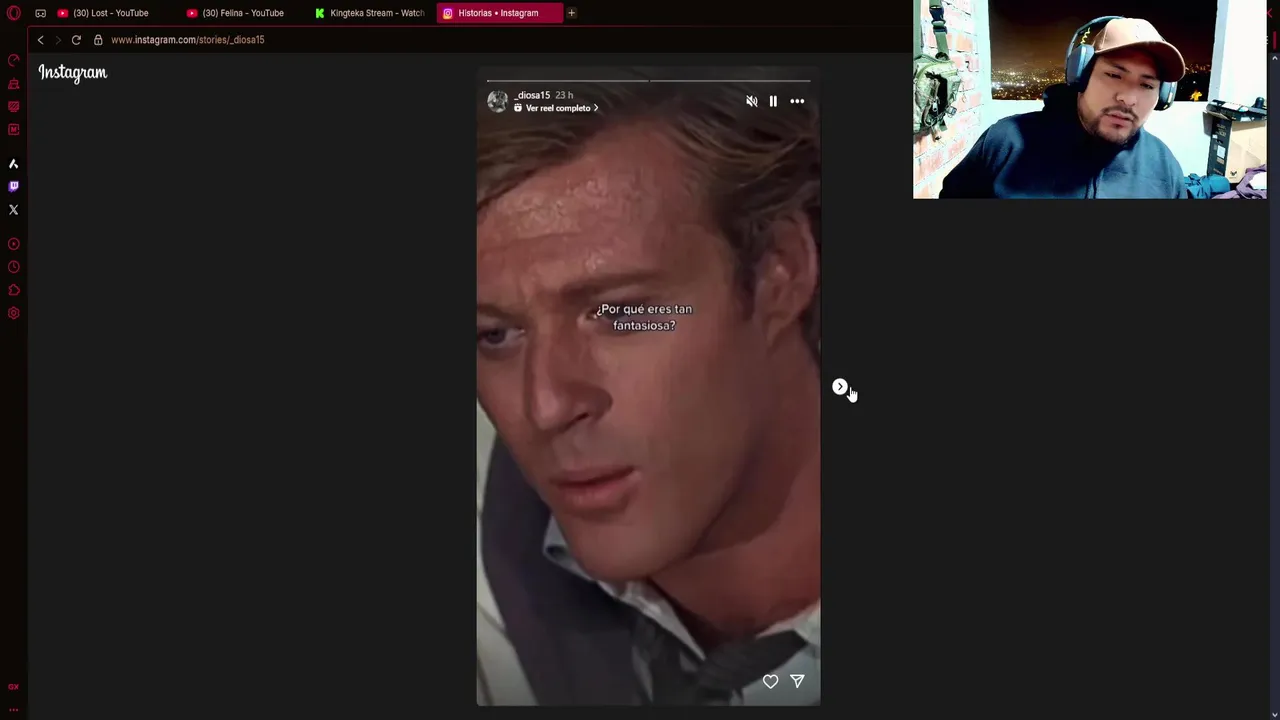Open the M-labeled sidebar panel icon
This screenshot has height=720, width=1280.
[x=13, y=129]
